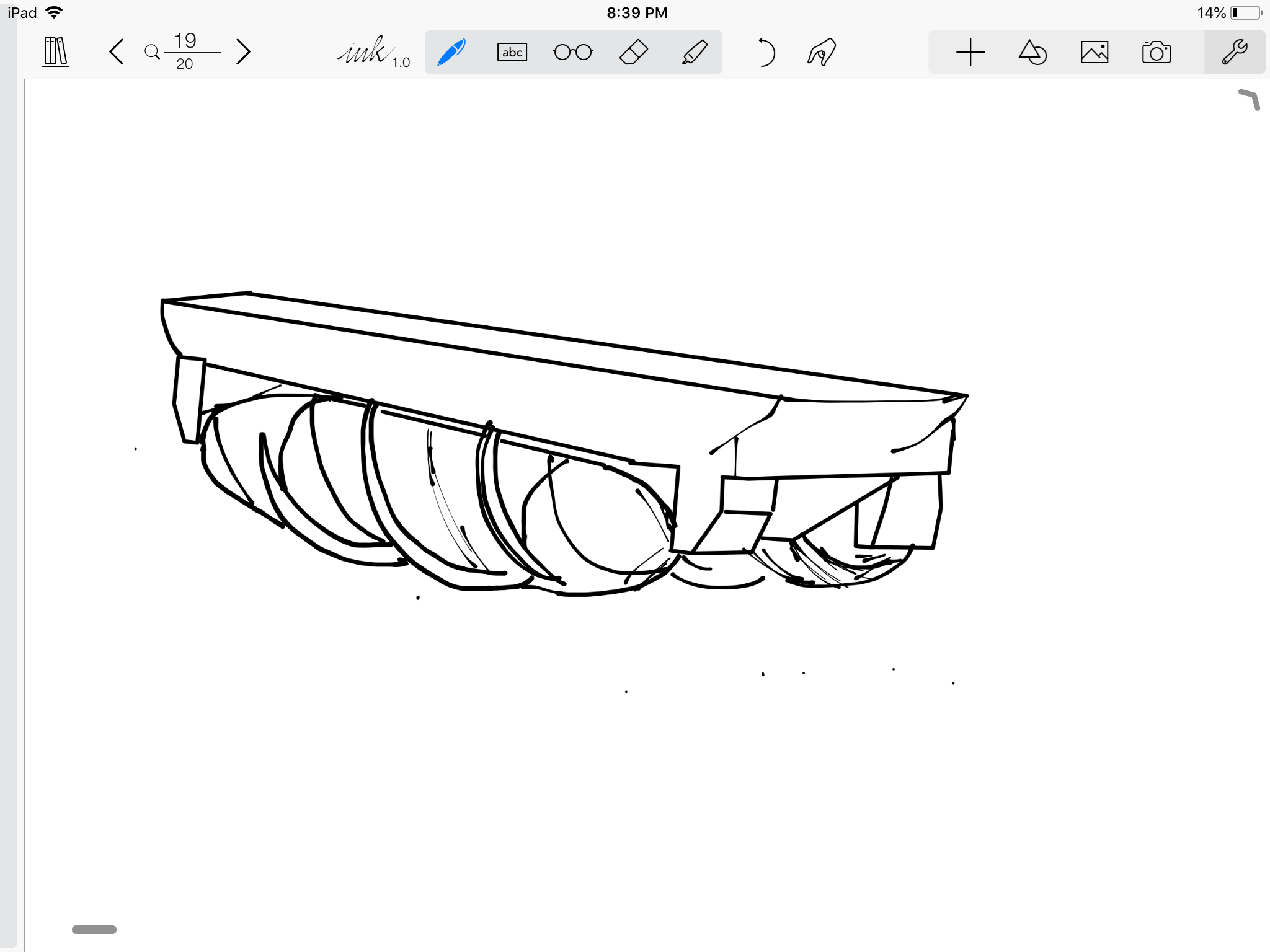Select the glasses reading mode tool
The width and height of the screenshot is (1270, 952).
click(573, 52)
